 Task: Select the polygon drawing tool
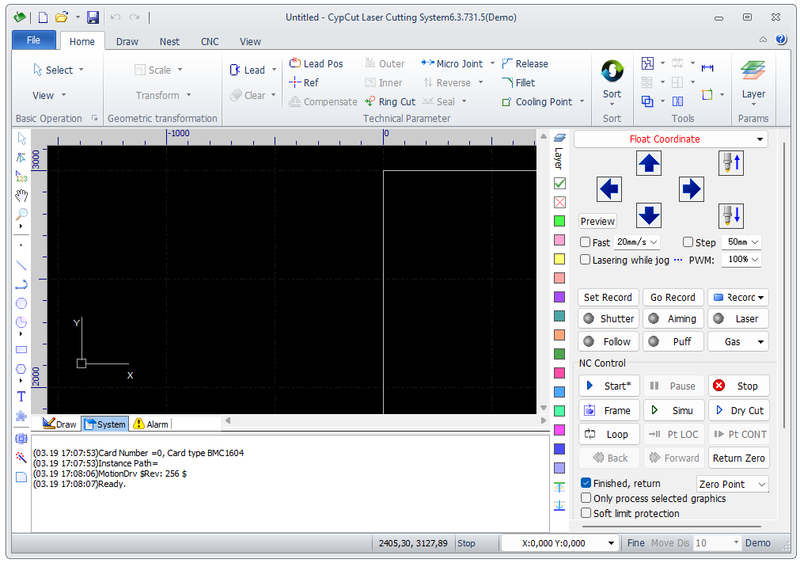coord(21,369)
